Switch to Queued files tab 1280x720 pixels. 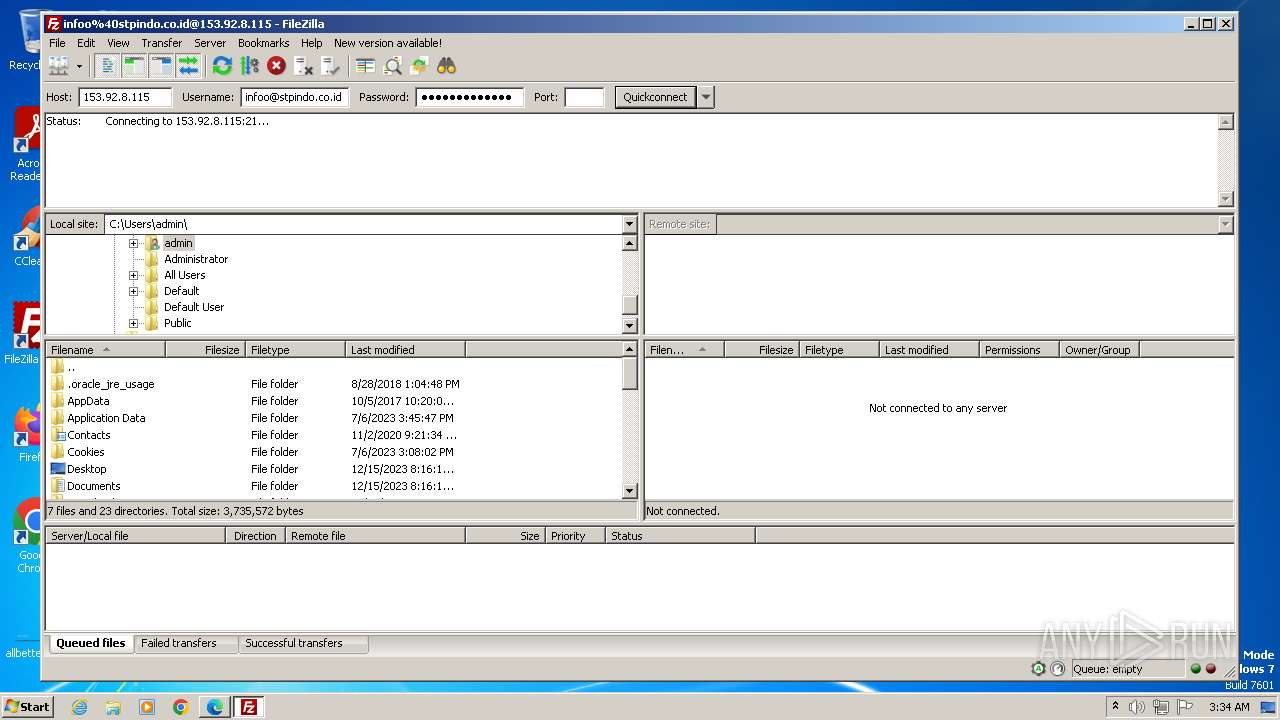point(90,643)
